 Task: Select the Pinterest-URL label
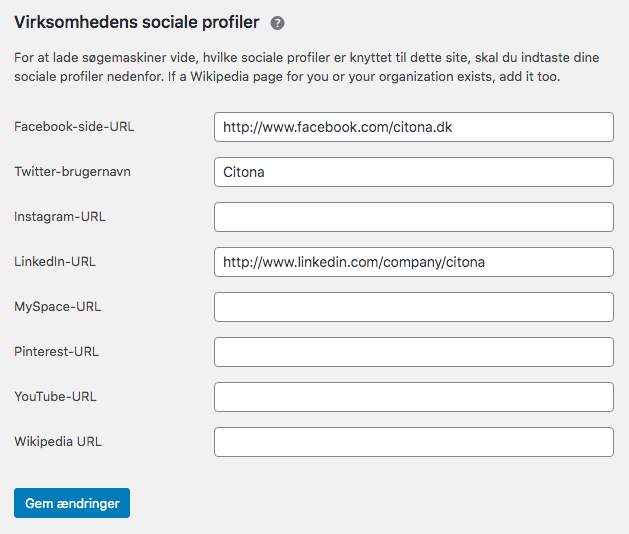click(x=56, y=352)
